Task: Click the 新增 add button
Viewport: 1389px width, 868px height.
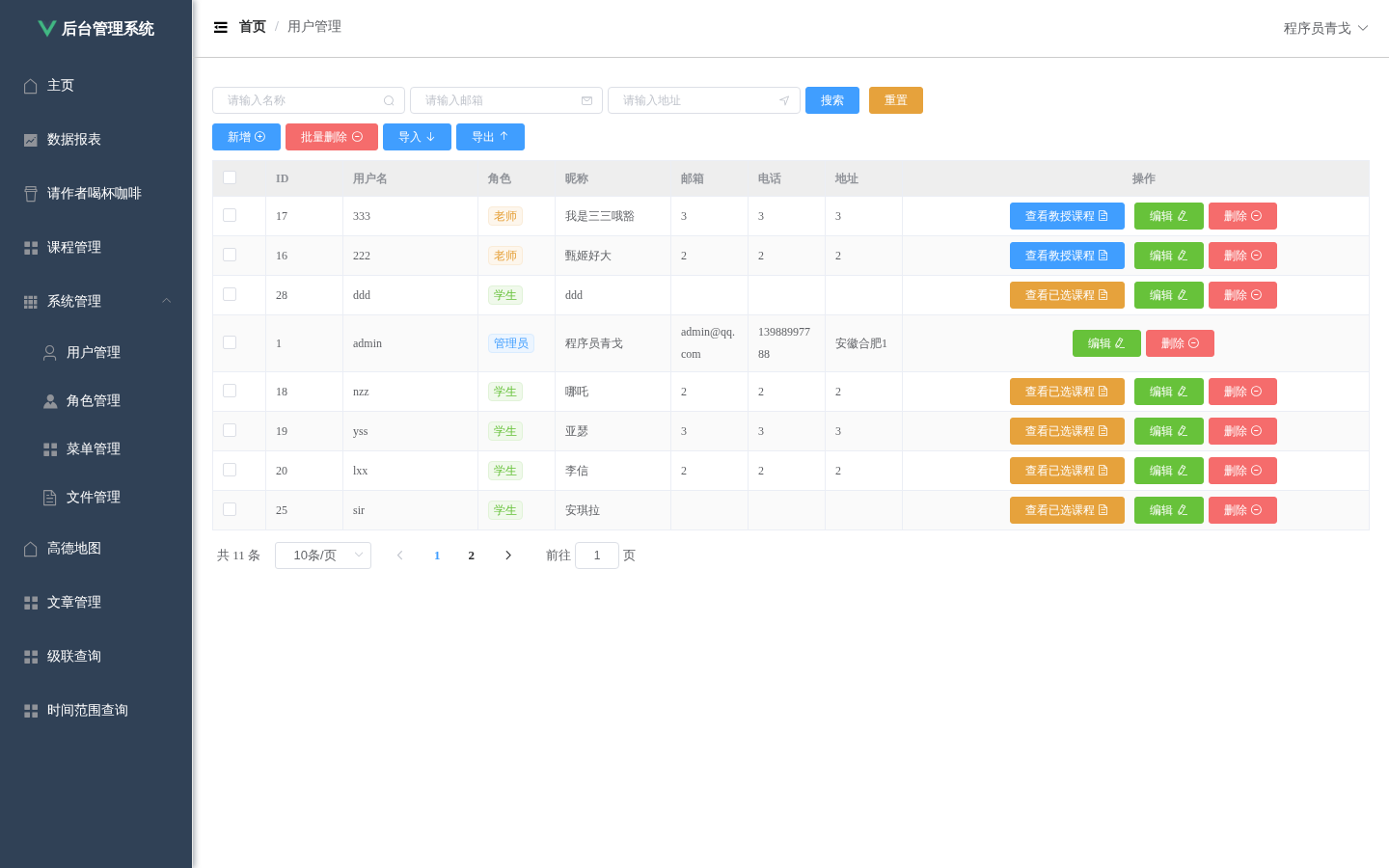Action: click(x=247, y=137)
